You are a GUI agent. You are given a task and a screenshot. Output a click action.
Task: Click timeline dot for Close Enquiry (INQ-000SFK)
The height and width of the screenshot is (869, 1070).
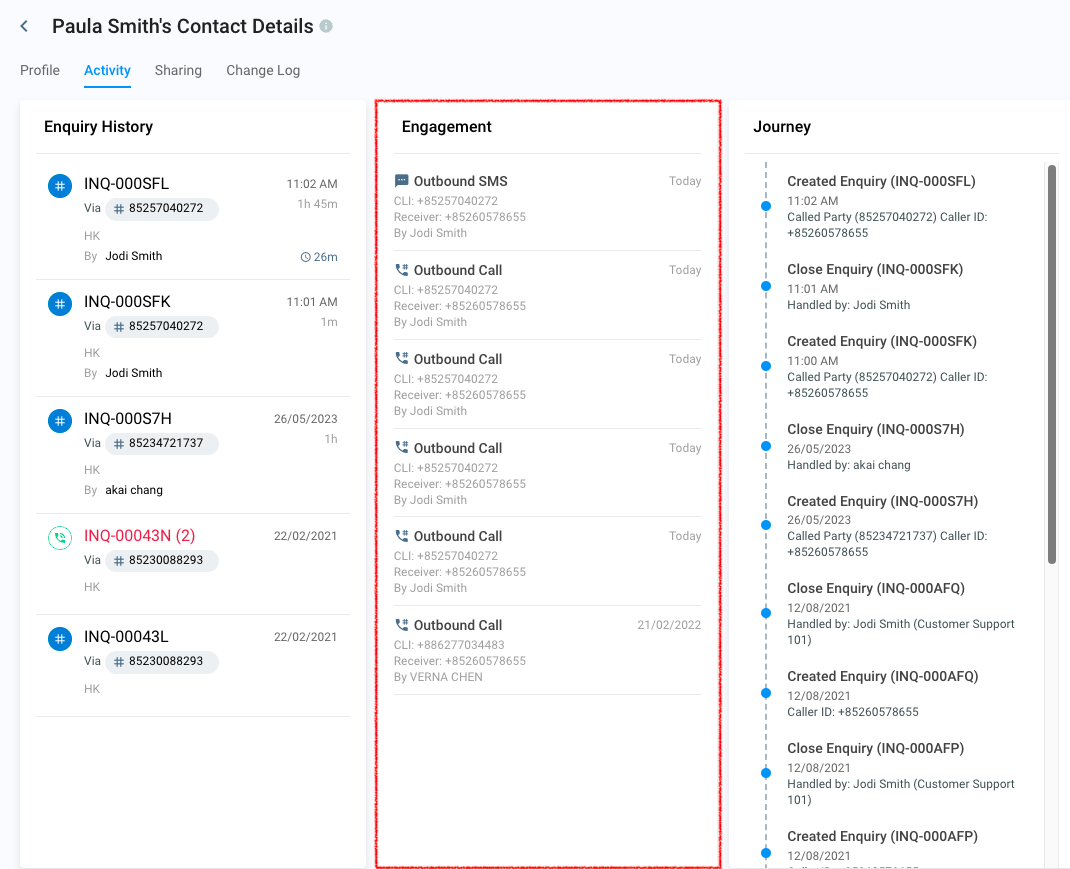point(766,286)
